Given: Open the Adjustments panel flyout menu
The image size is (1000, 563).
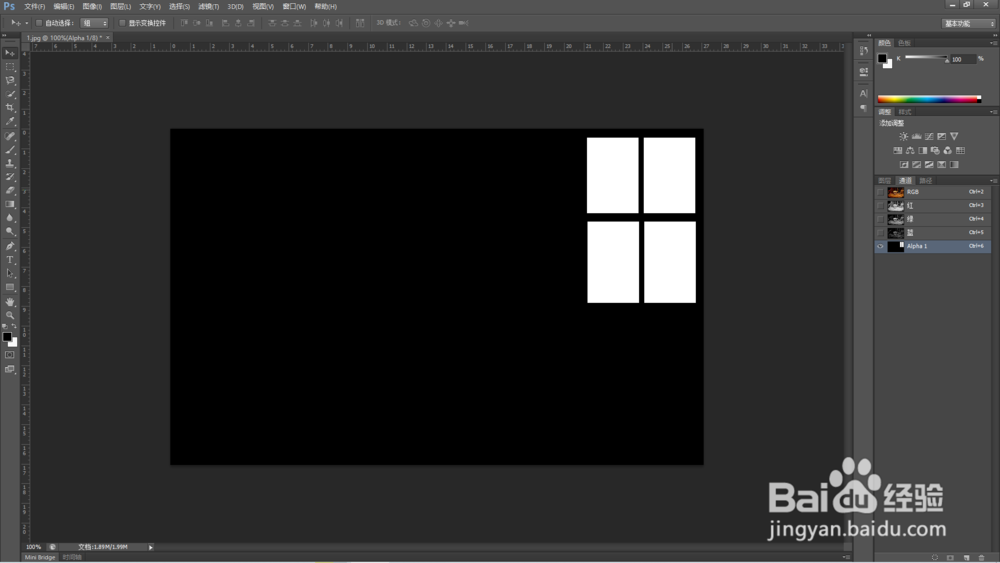Looking at the screenshot, I should click(x=993, y=112).
